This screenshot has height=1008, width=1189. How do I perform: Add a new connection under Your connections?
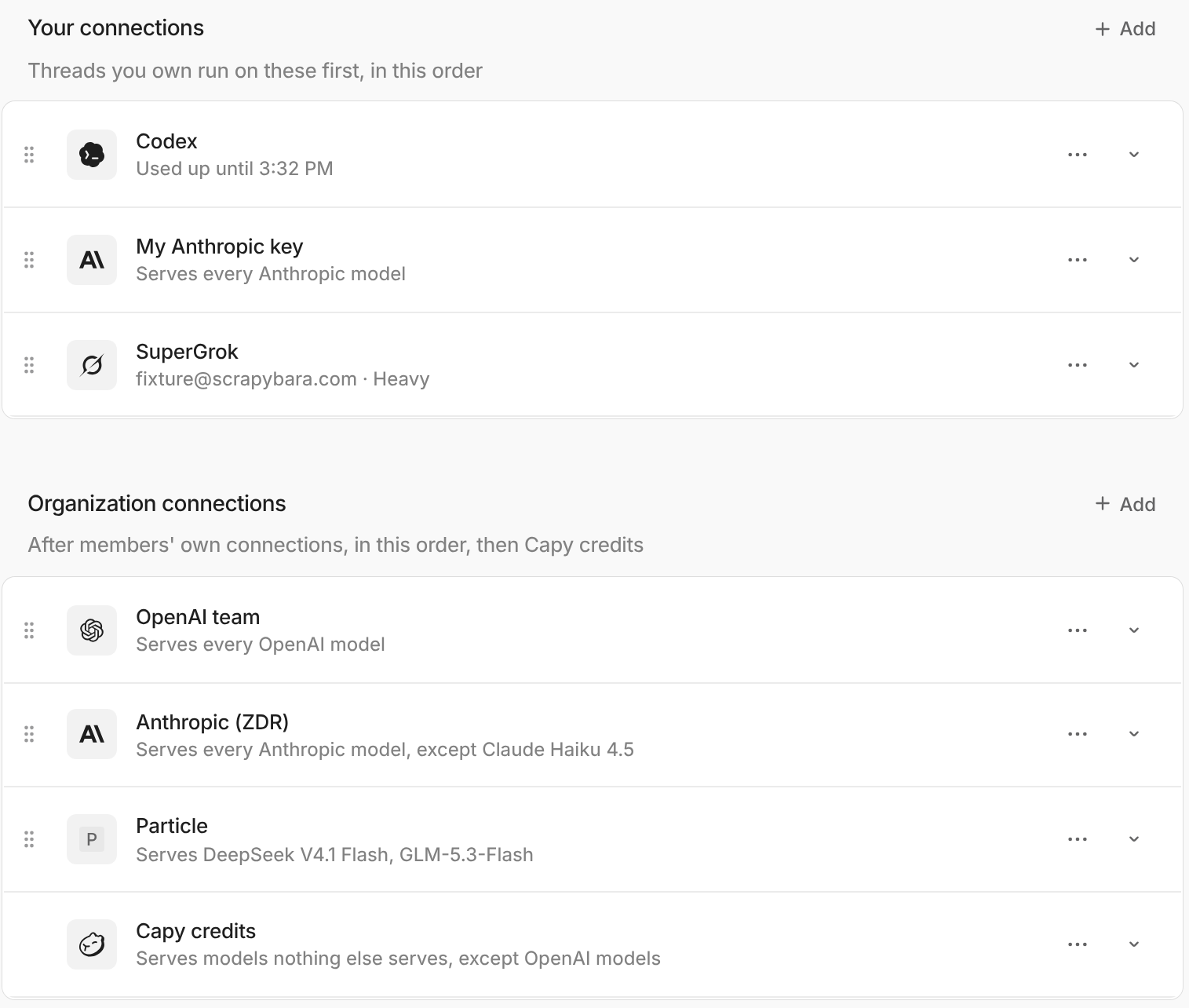(x=1125, y=29)
